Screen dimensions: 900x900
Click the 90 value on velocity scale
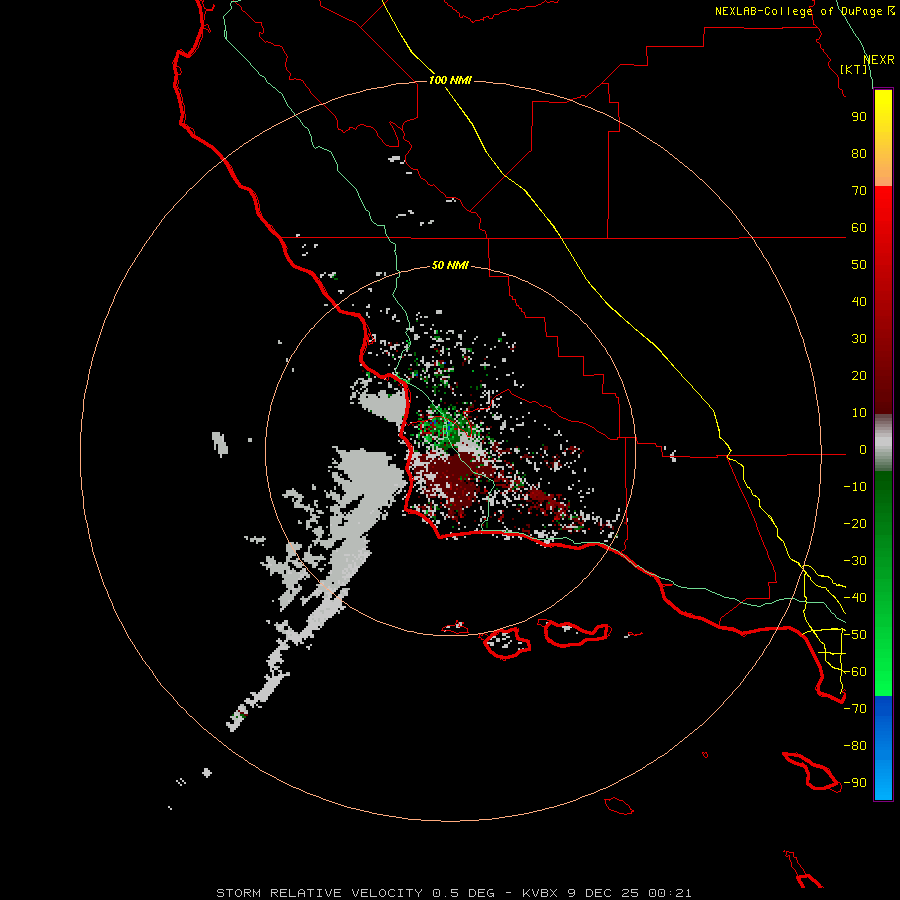point(859,117)
